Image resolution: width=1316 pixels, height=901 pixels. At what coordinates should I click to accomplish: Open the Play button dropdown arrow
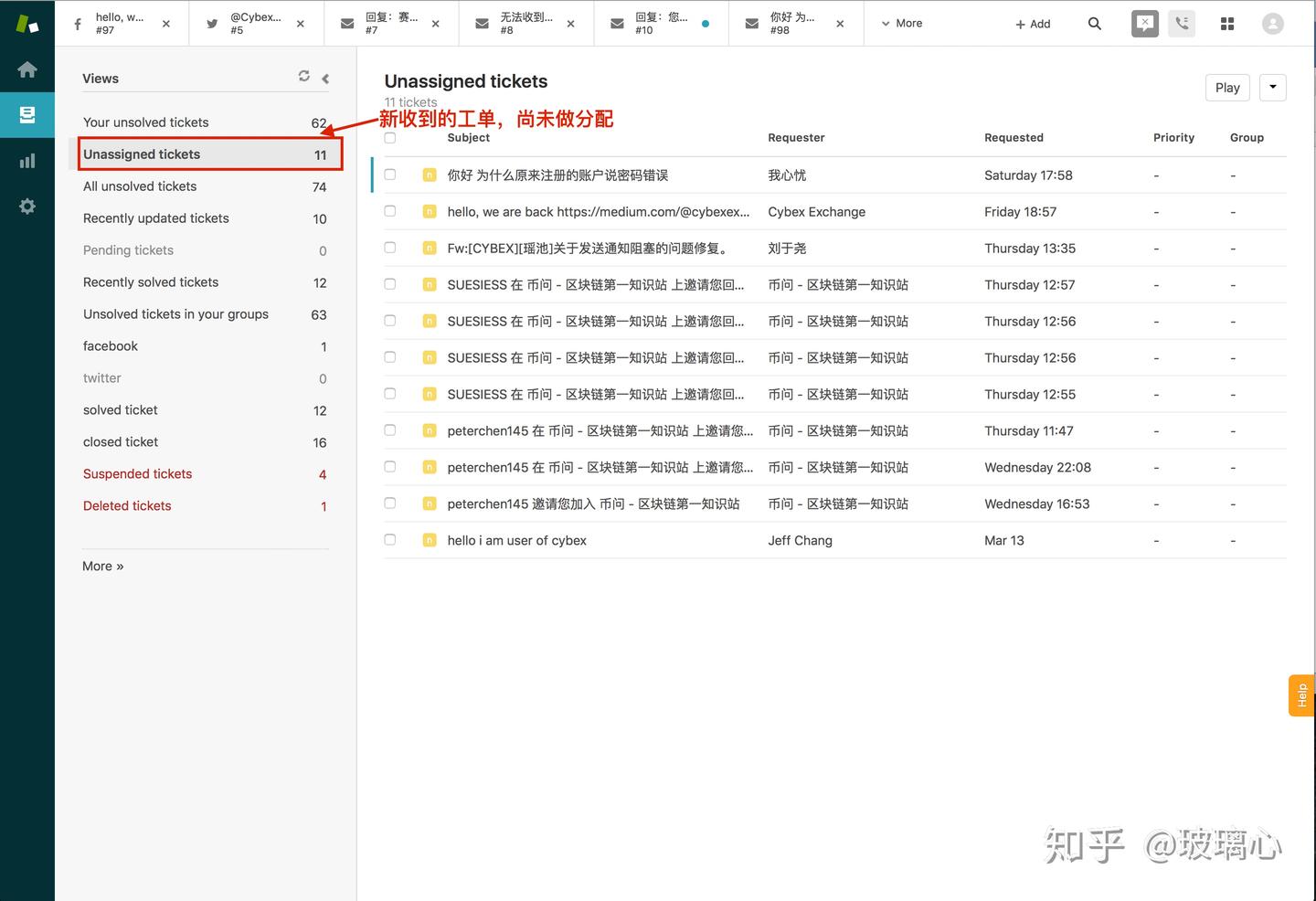pyautogui.click(x=1272, y=87)
